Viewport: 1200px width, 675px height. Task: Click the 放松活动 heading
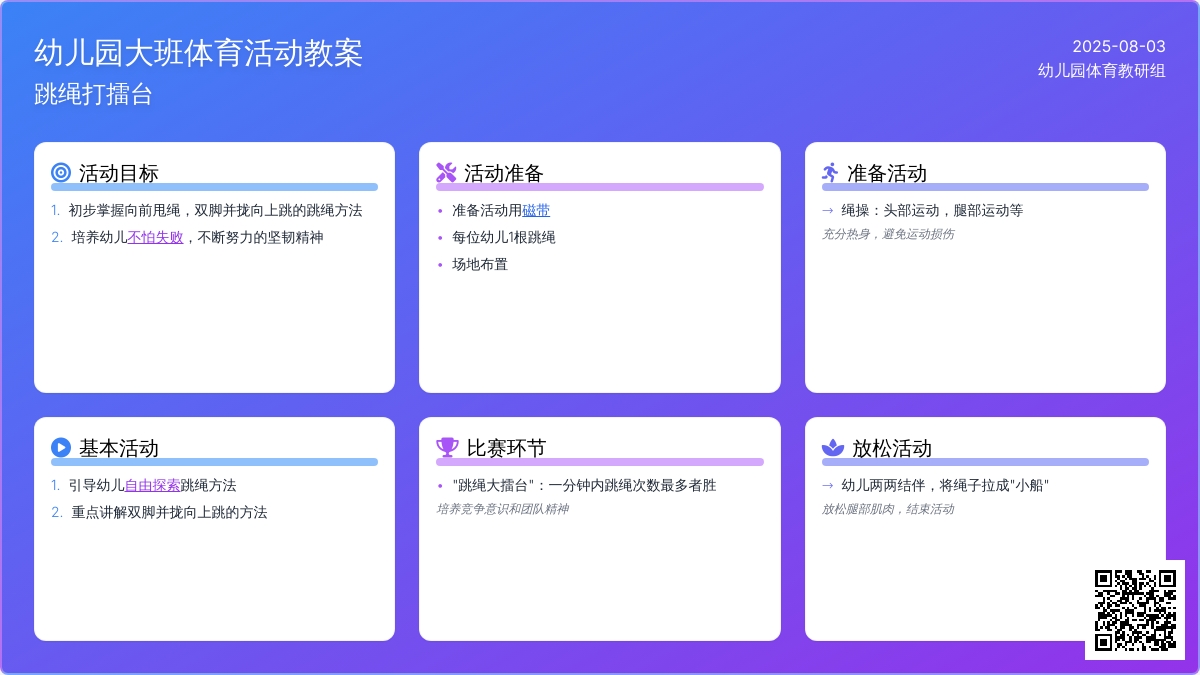(x=892, y=448)
